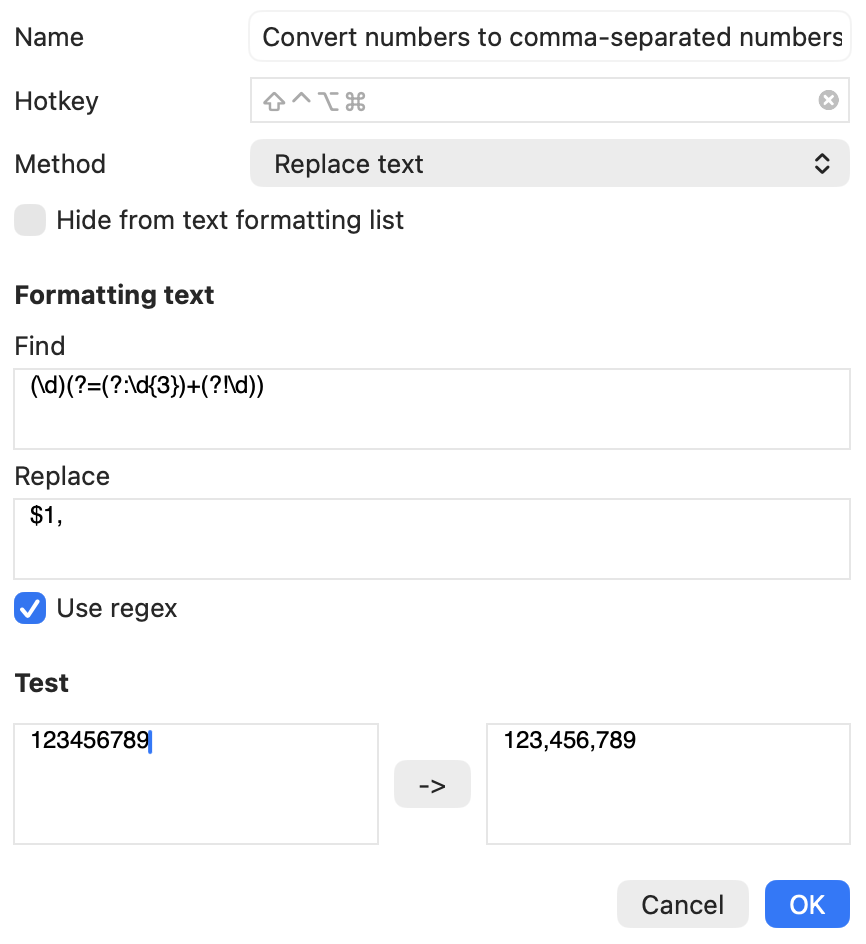Click the Cancel button

(682, 904)
